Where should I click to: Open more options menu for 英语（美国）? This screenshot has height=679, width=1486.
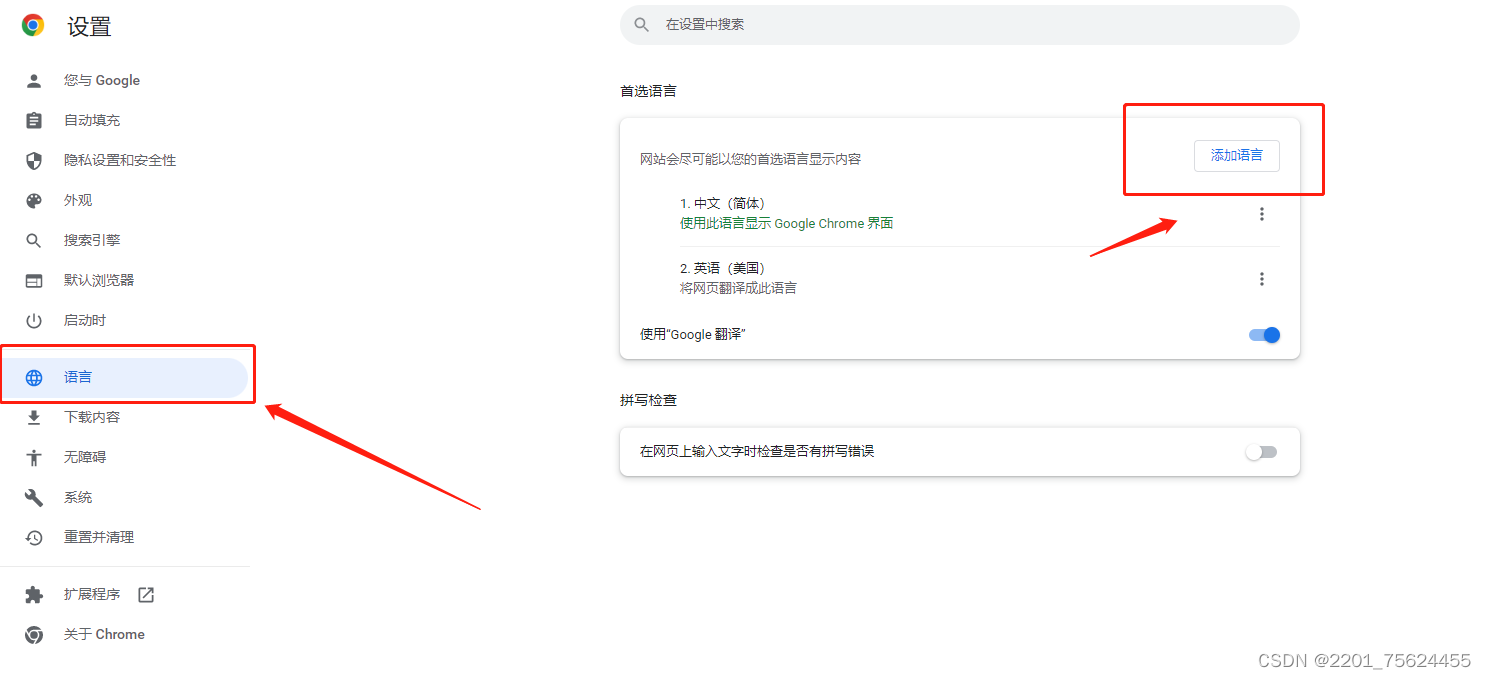coord(1261,279)
